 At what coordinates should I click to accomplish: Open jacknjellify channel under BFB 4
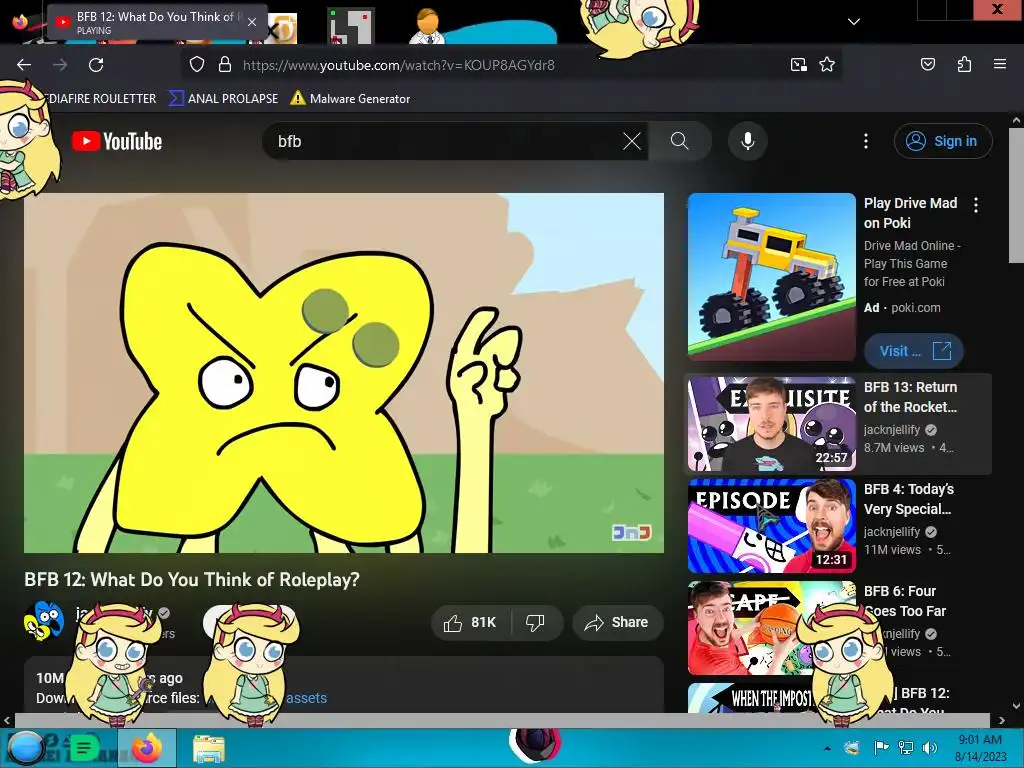(892, 532)
